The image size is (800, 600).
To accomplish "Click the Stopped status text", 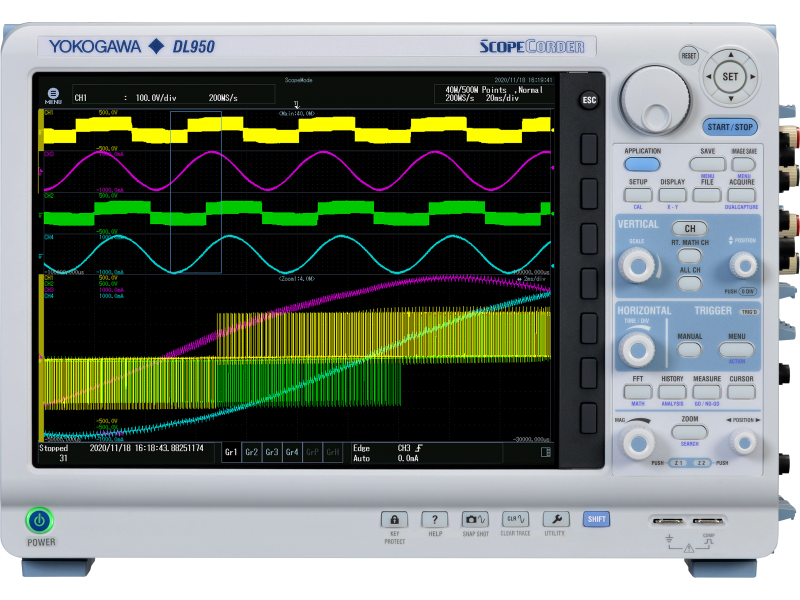I will (x=54, y=448).
